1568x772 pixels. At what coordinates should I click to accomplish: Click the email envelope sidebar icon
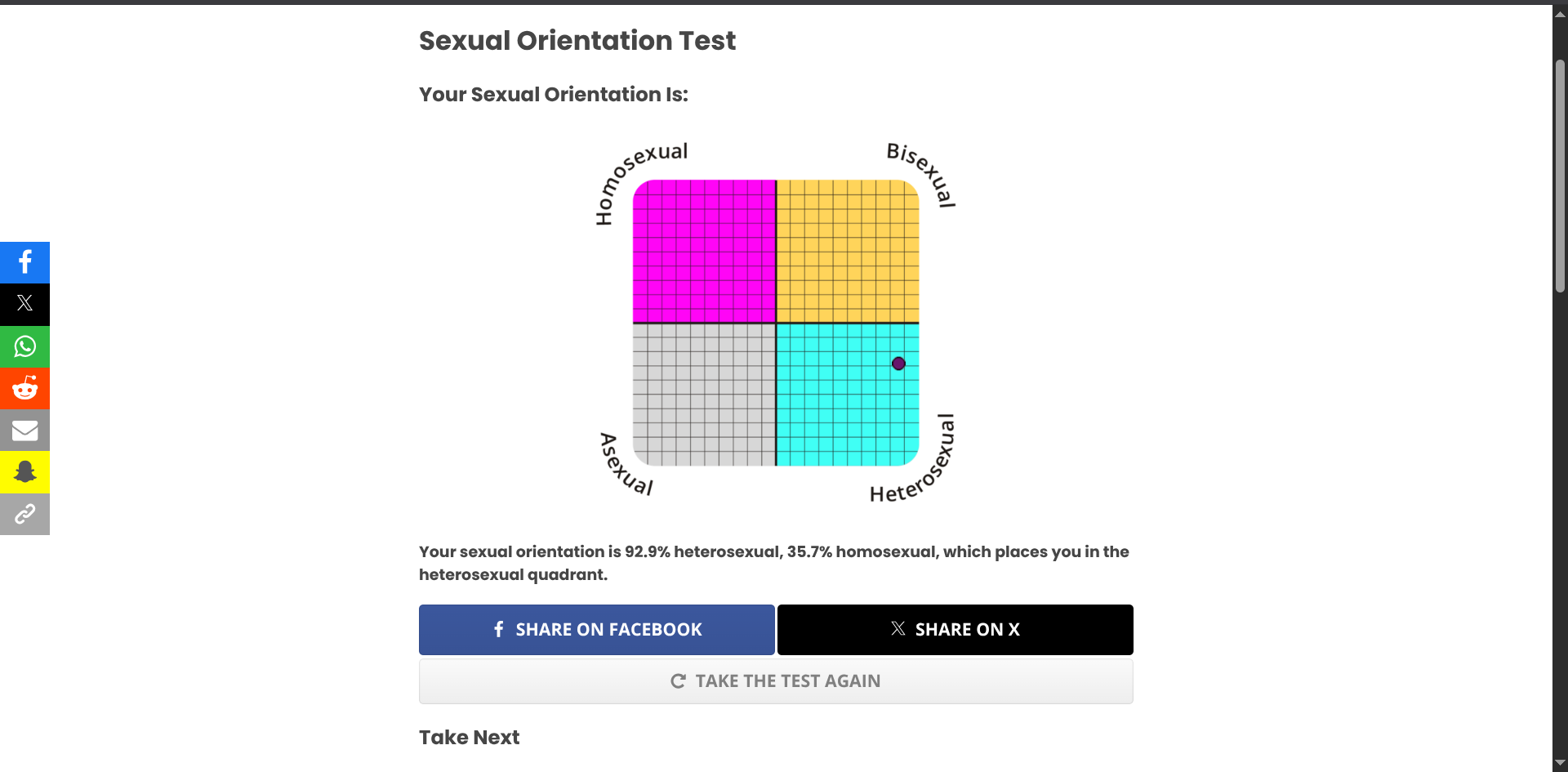pos(24,431)
